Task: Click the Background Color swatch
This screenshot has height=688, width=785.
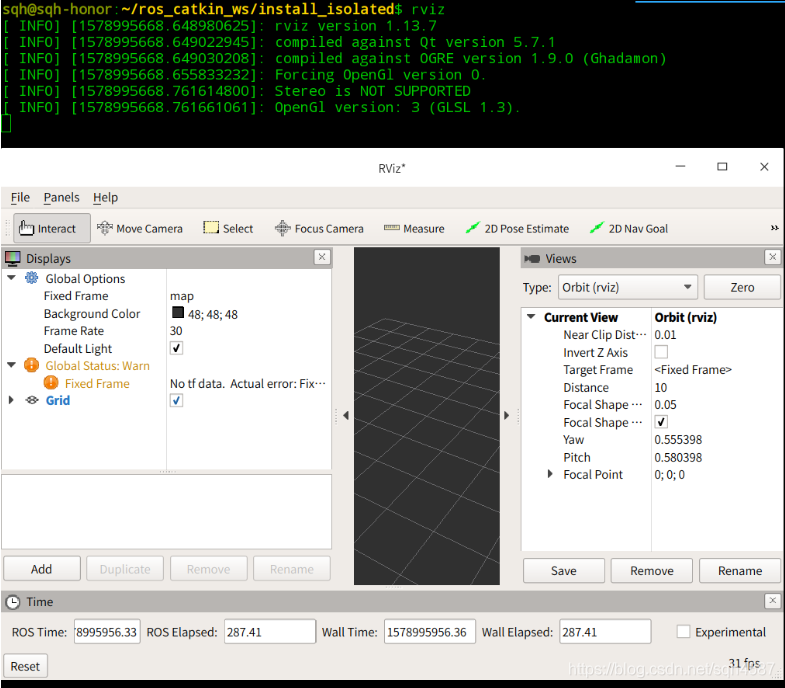Action: [x=178, y=313]
